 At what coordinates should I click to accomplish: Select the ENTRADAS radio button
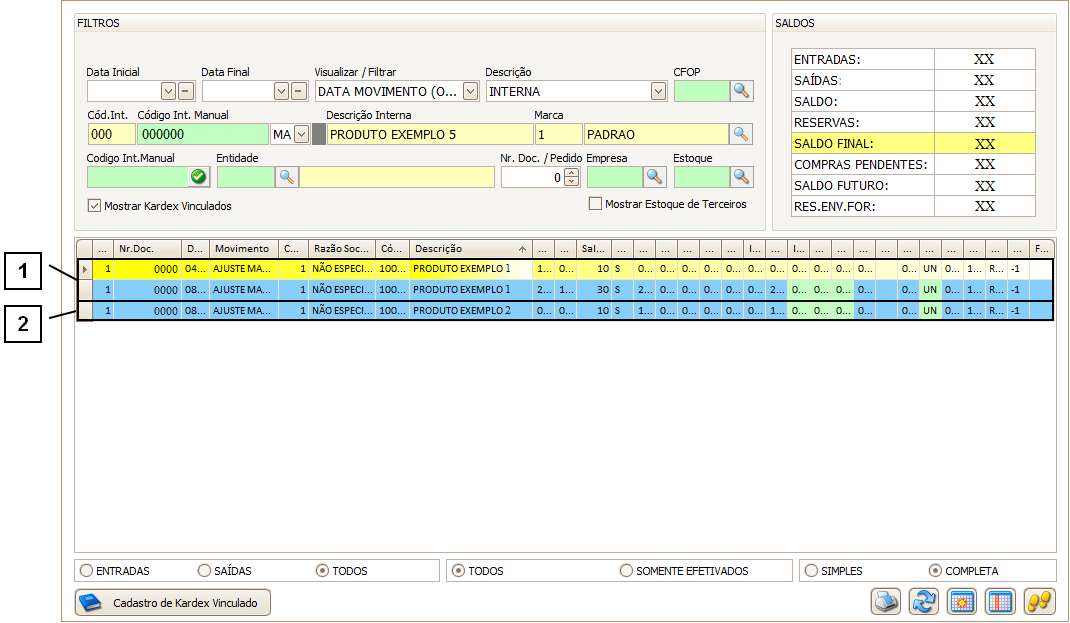88,571
